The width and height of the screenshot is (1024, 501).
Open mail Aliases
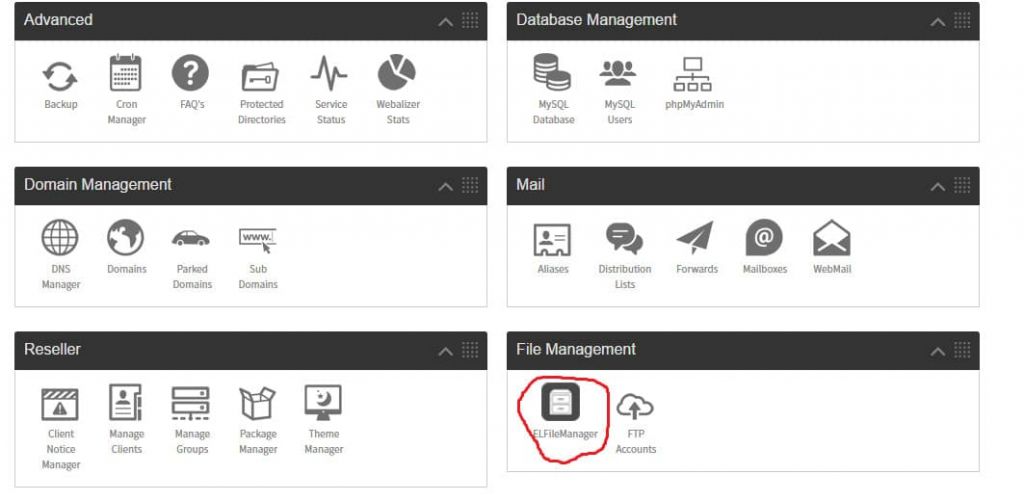[552, 249]
